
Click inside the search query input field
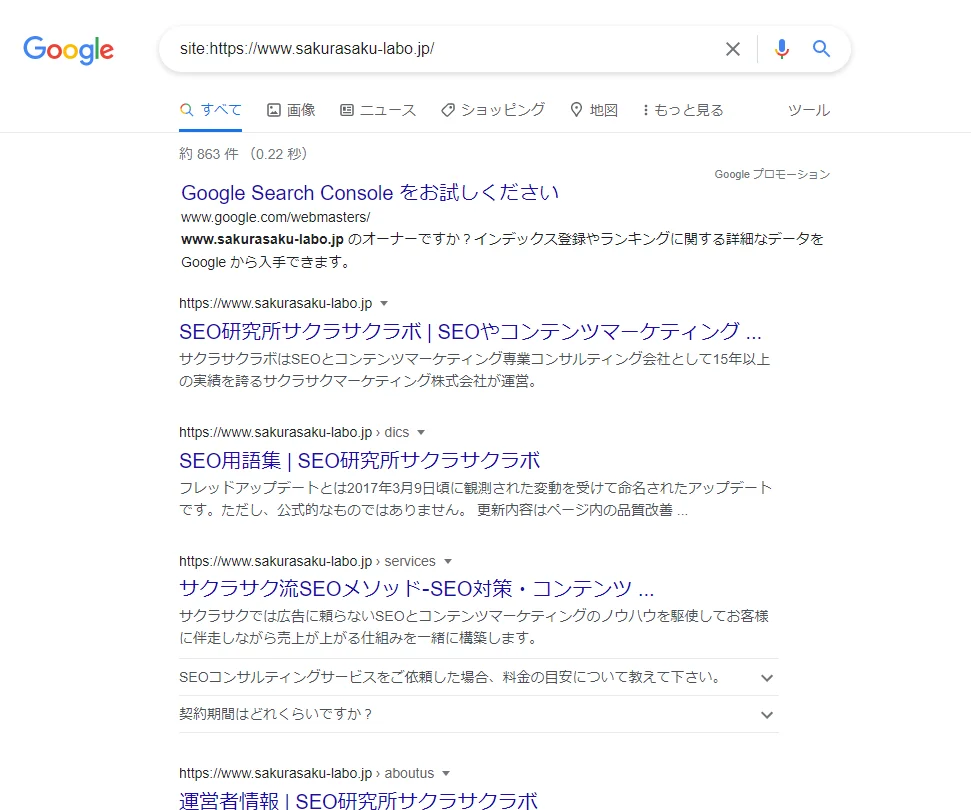tap(440, 49)
